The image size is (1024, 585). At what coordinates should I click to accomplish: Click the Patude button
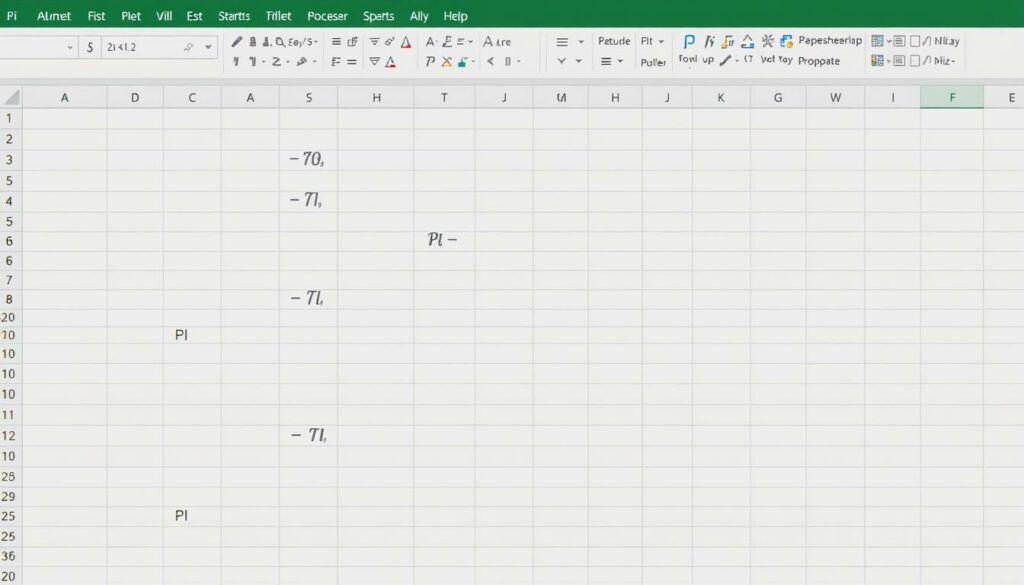pos(614,41)
